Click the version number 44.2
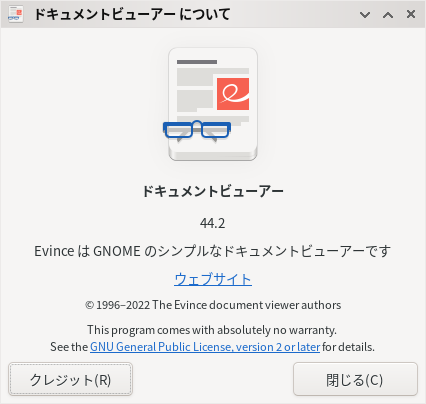This screenshot has width=426, height=404. [x=213, y=223]
